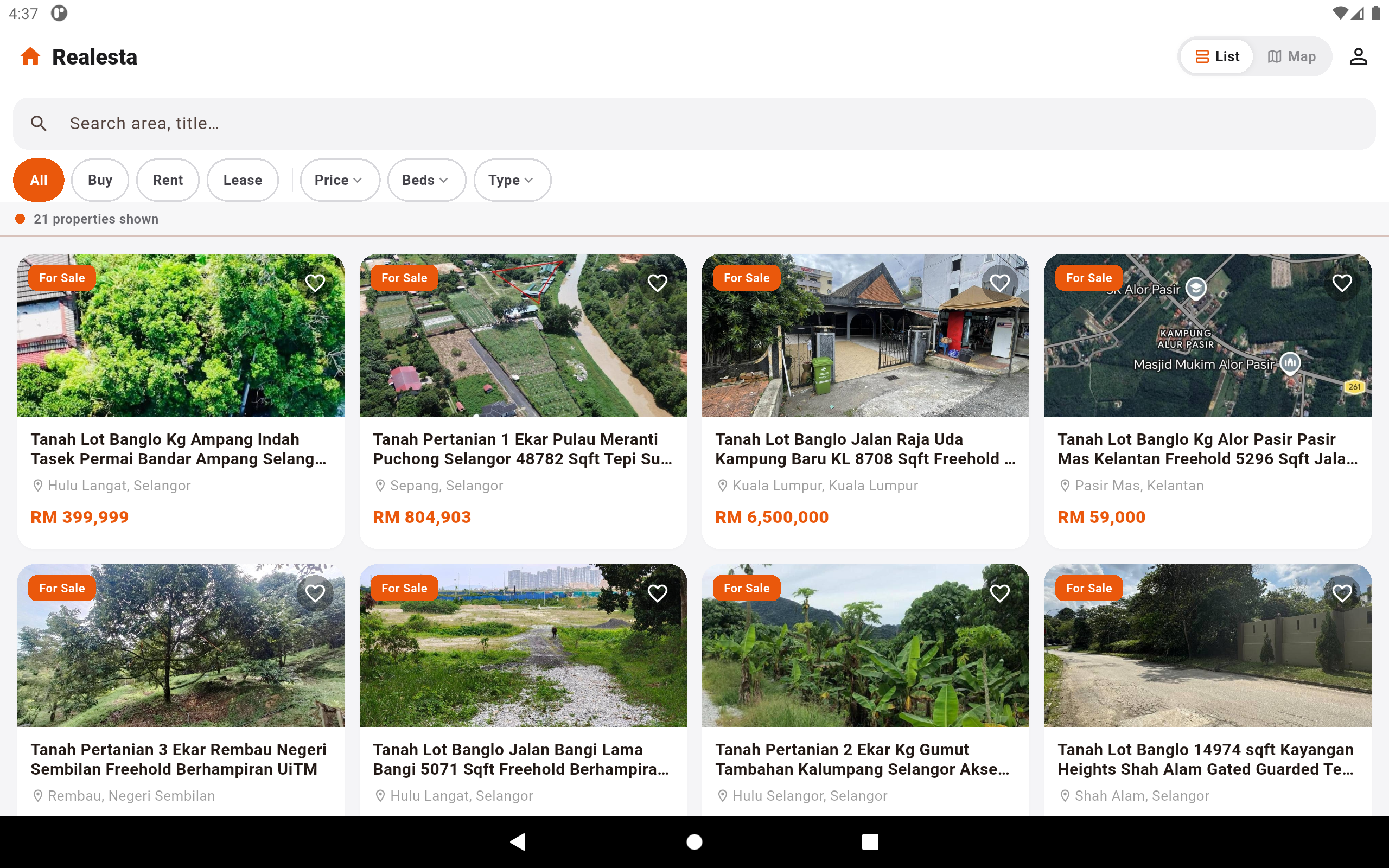The image size is (1389, 868).
Task: Tap the Android back navigation button
Action: point(518,841)
